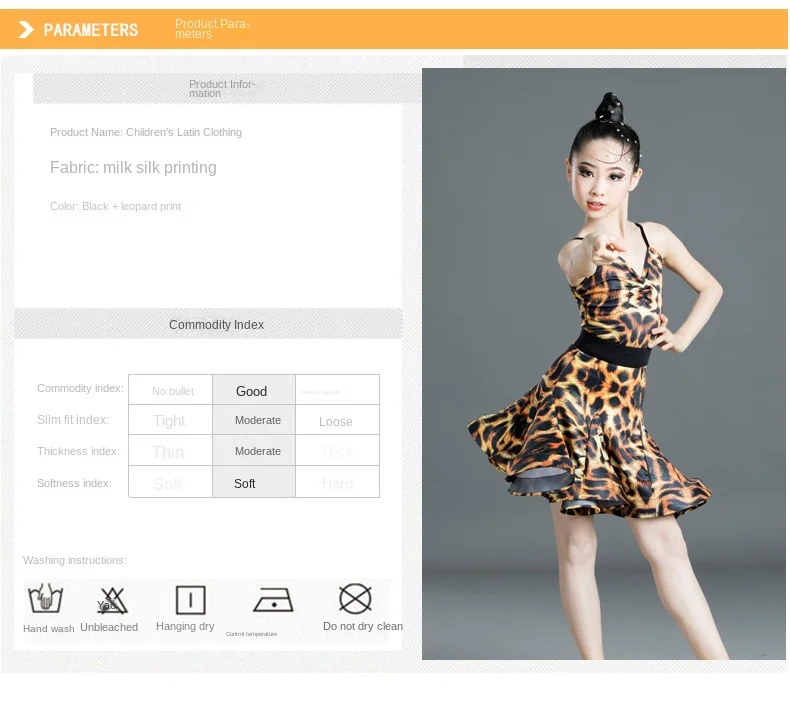Click the 'Tight' table cell
Image resolution: width=790 pixels, height=710 pixels.
tap(170, 420)
